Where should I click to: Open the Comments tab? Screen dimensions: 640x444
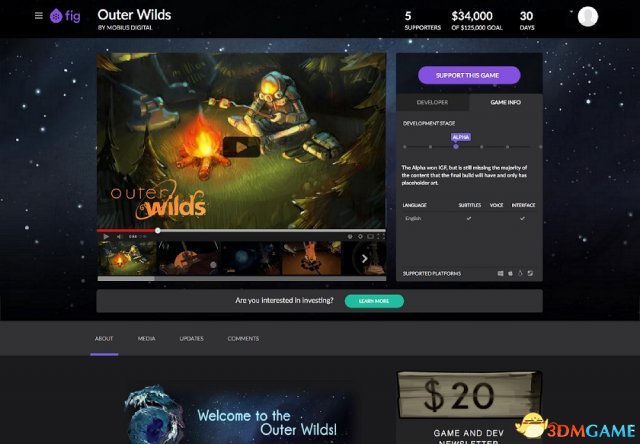tap(243, 339)
